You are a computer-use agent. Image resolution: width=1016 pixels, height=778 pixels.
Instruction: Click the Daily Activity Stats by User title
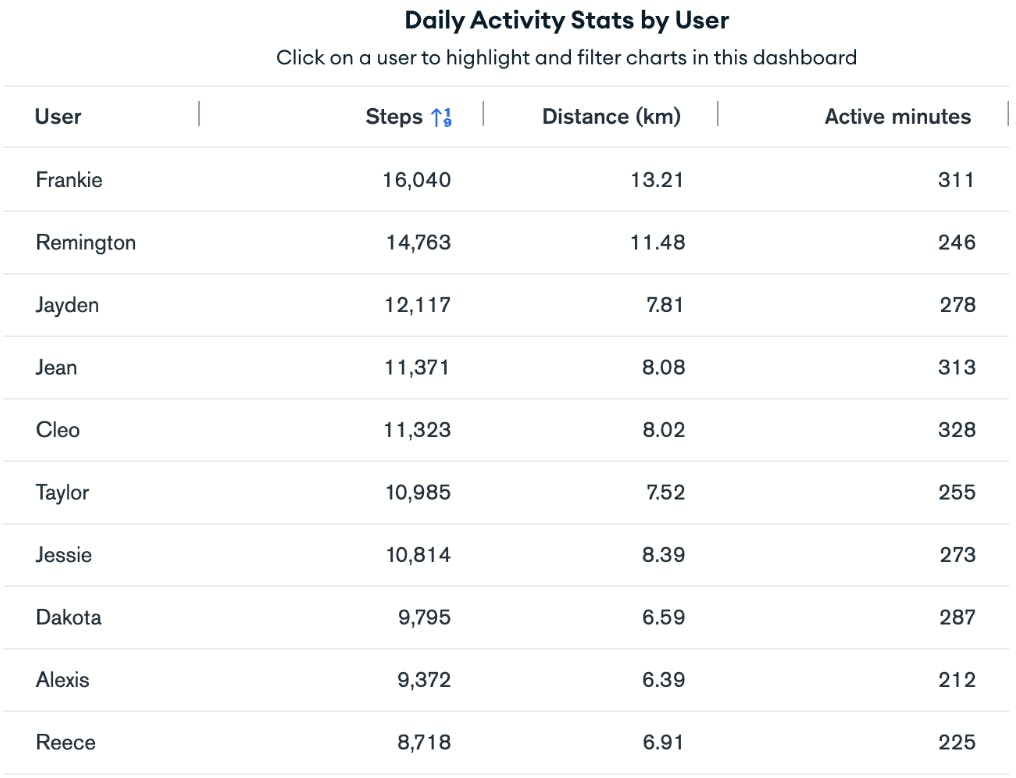click(x=567, y=19)
